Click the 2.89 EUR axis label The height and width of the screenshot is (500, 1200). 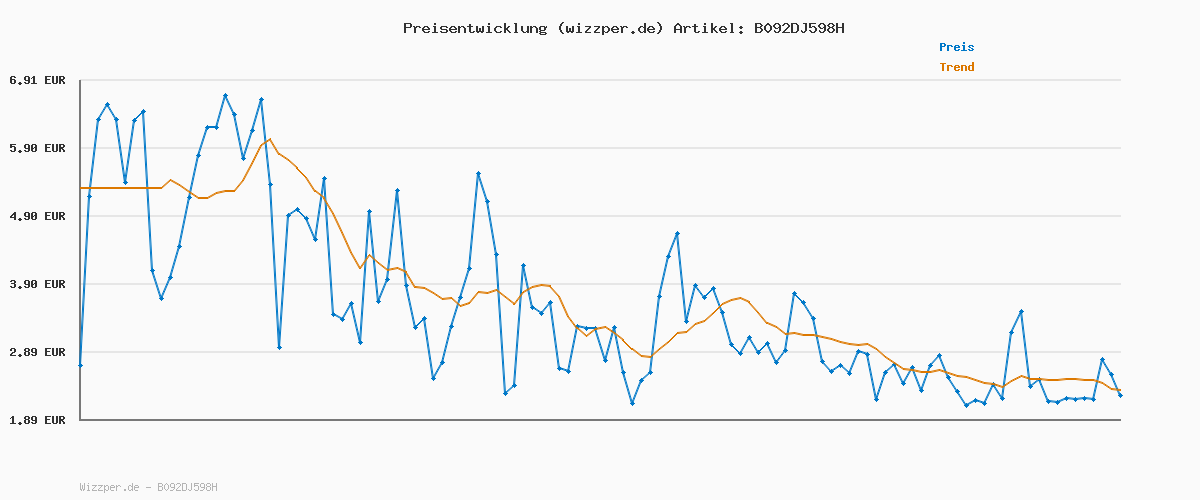point(37,352)
